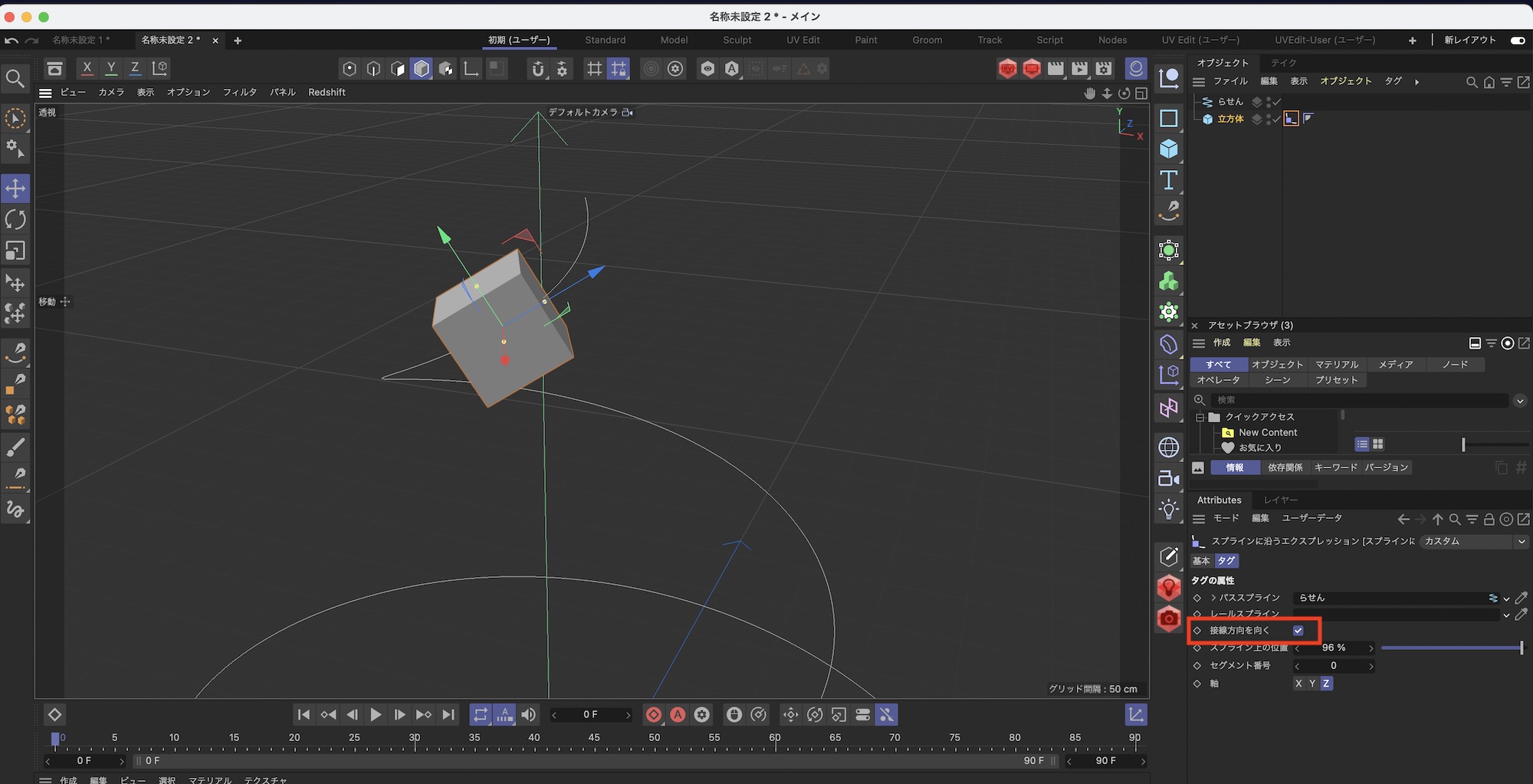Viewport: 1533px width, 784px height.
Task: Select the Rotate tool in left toolbar
Action: [15, 220]
